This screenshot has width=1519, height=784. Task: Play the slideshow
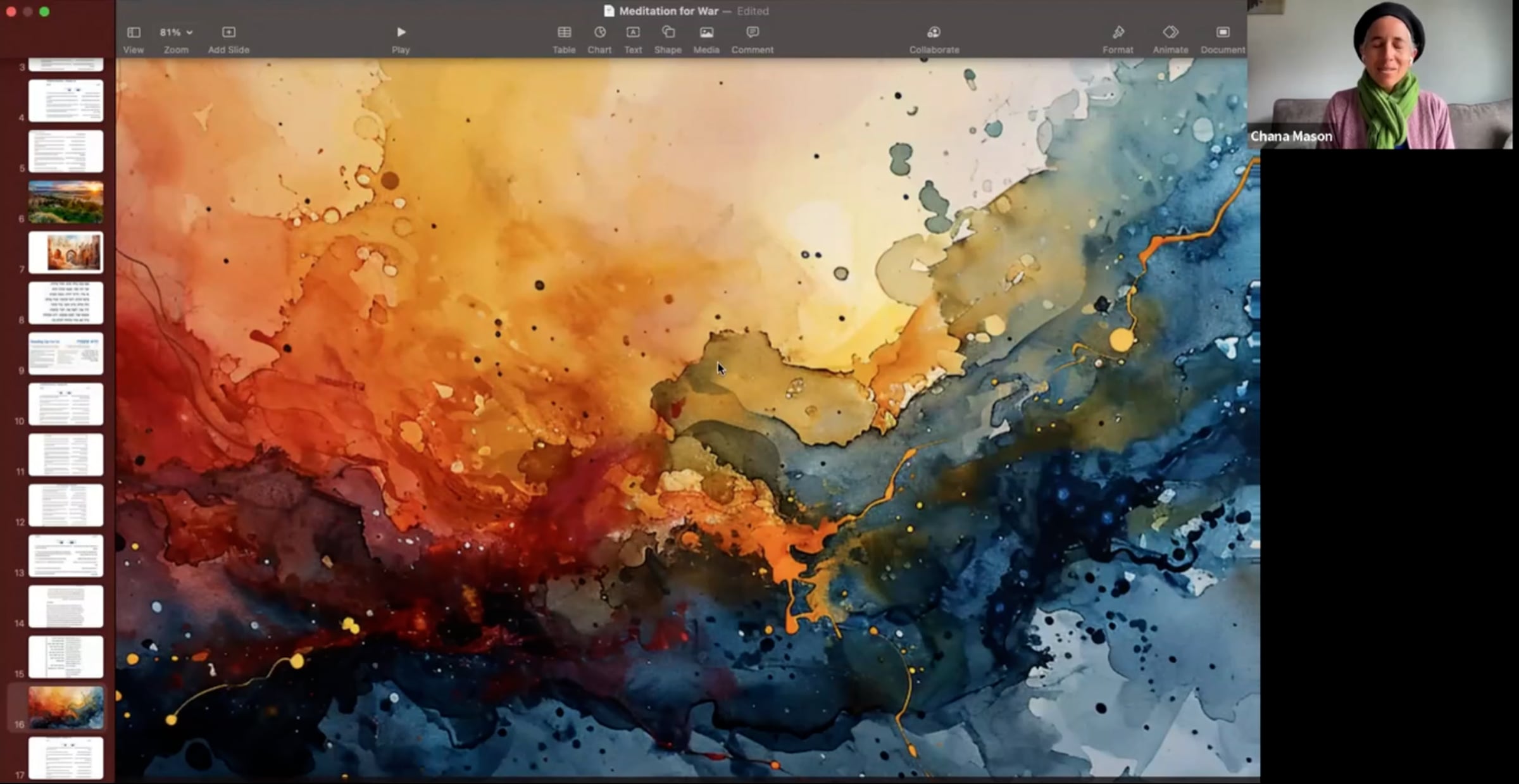pos(401,32)
